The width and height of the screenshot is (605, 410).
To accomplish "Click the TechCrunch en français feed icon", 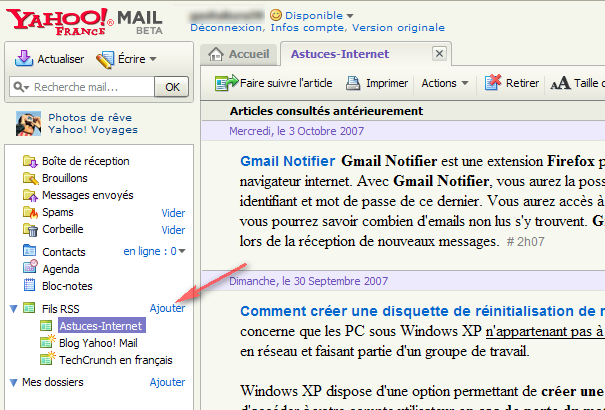I will pos(47,359).
